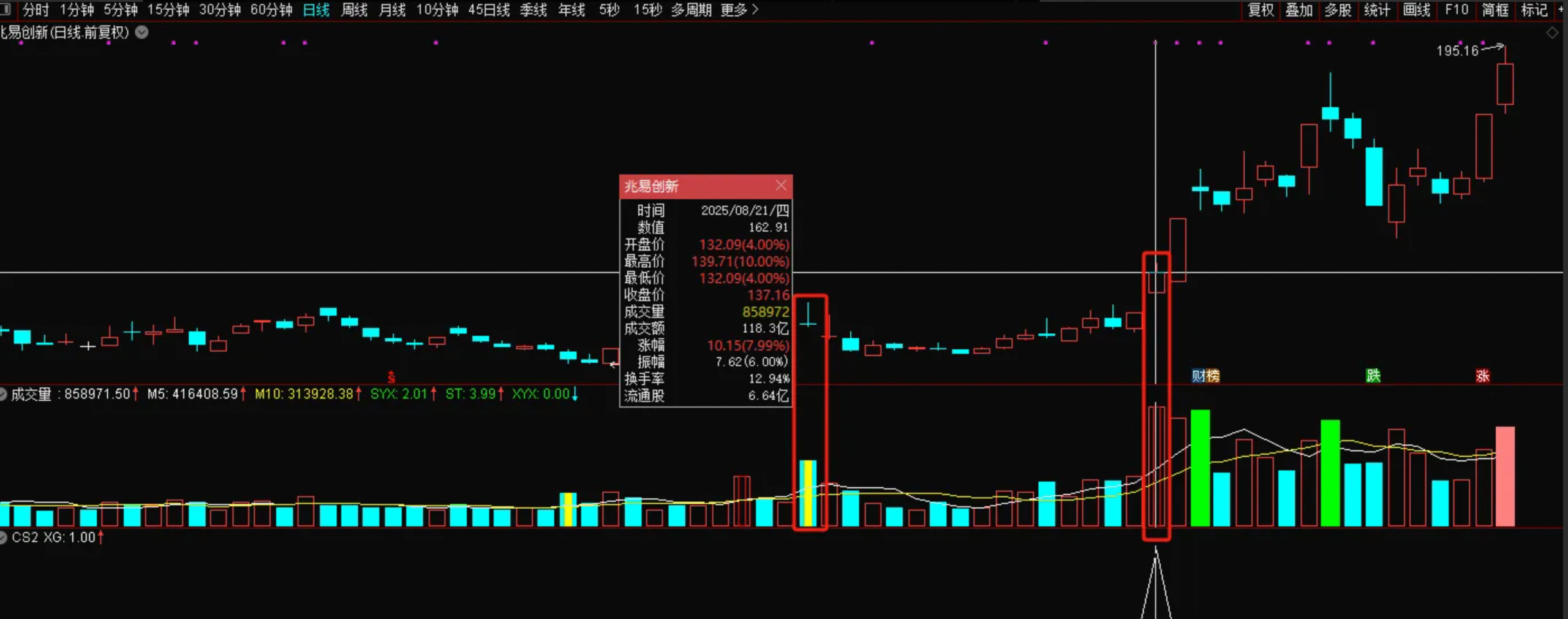The height and width of the screenshot is (619, 1568).
Task: Click the 简框 simple frame icon
Action: (1495, 10)
